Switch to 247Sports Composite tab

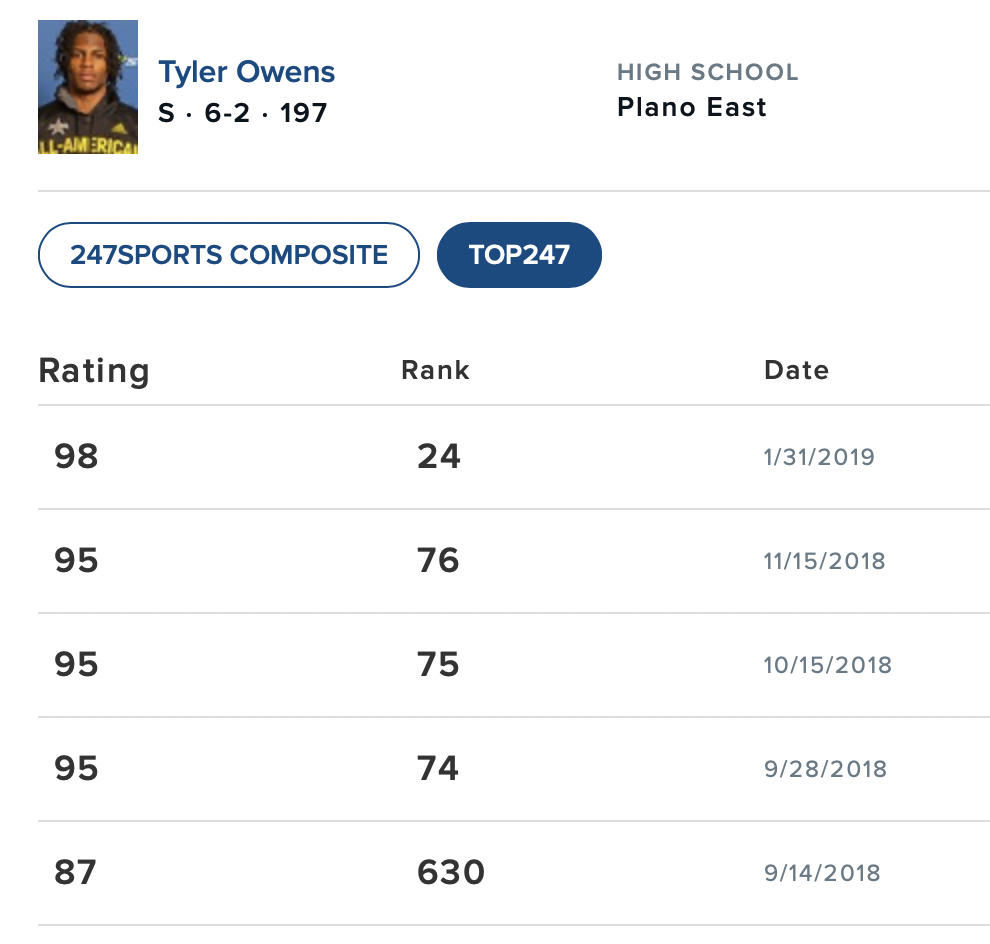click(229, 255)
